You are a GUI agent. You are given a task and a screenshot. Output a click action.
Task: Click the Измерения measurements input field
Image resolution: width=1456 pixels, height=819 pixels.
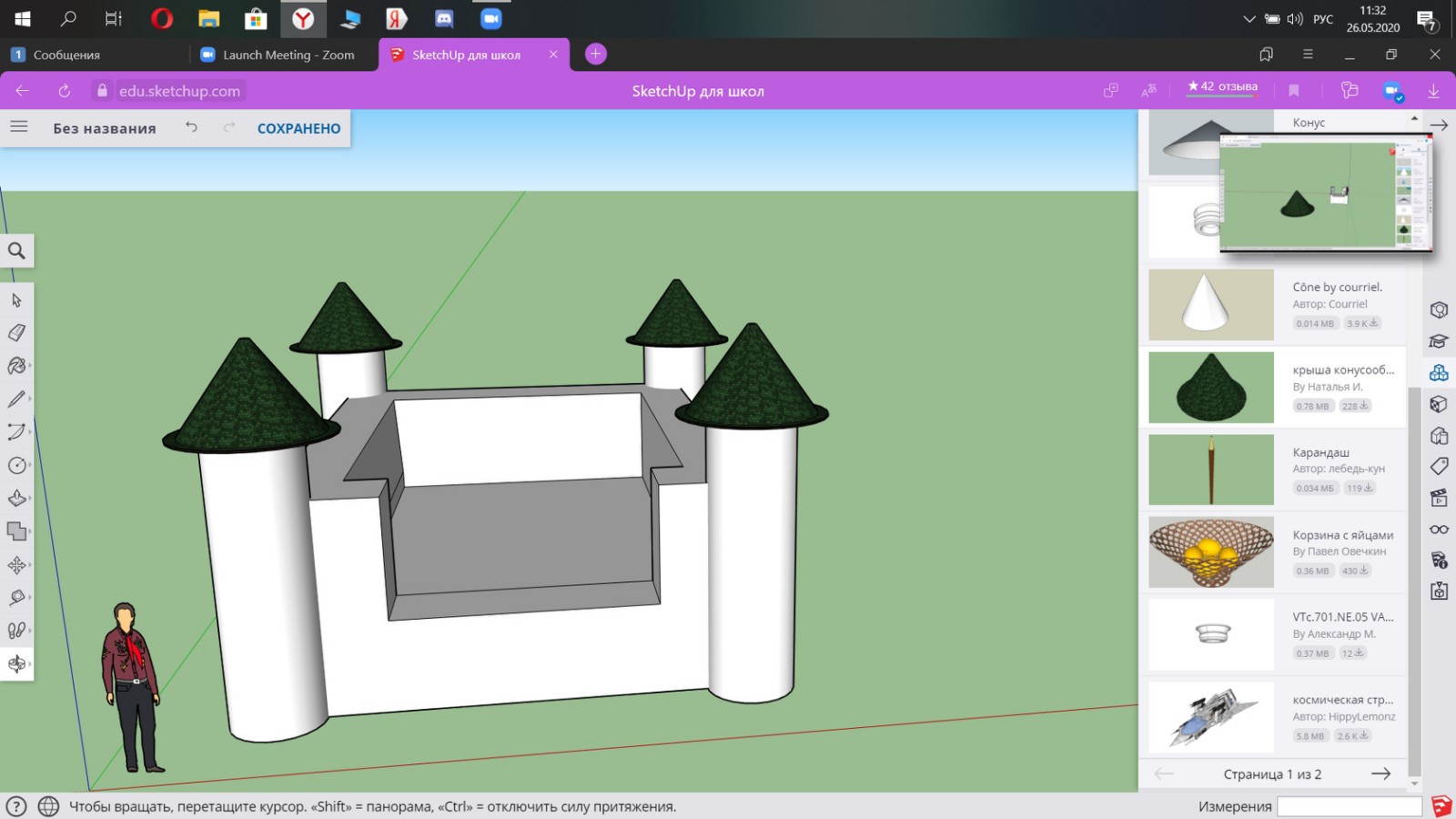coord(1349,806)
